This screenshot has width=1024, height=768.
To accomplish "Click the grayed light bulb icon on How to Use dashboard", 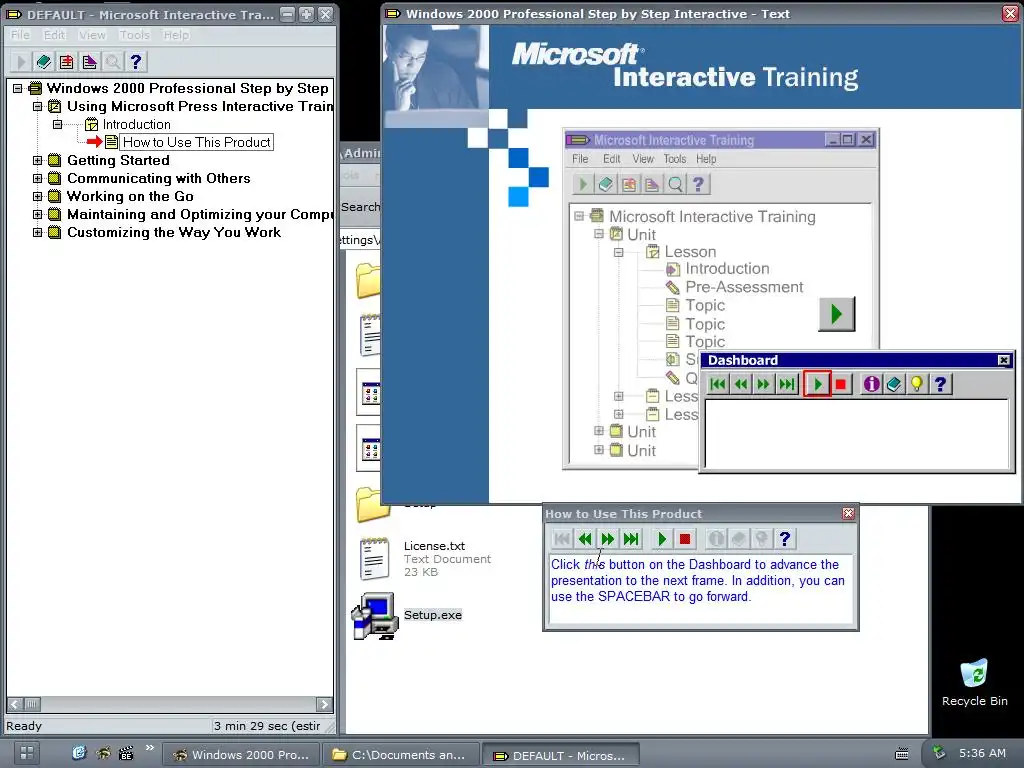I will (x=761, y=539).
